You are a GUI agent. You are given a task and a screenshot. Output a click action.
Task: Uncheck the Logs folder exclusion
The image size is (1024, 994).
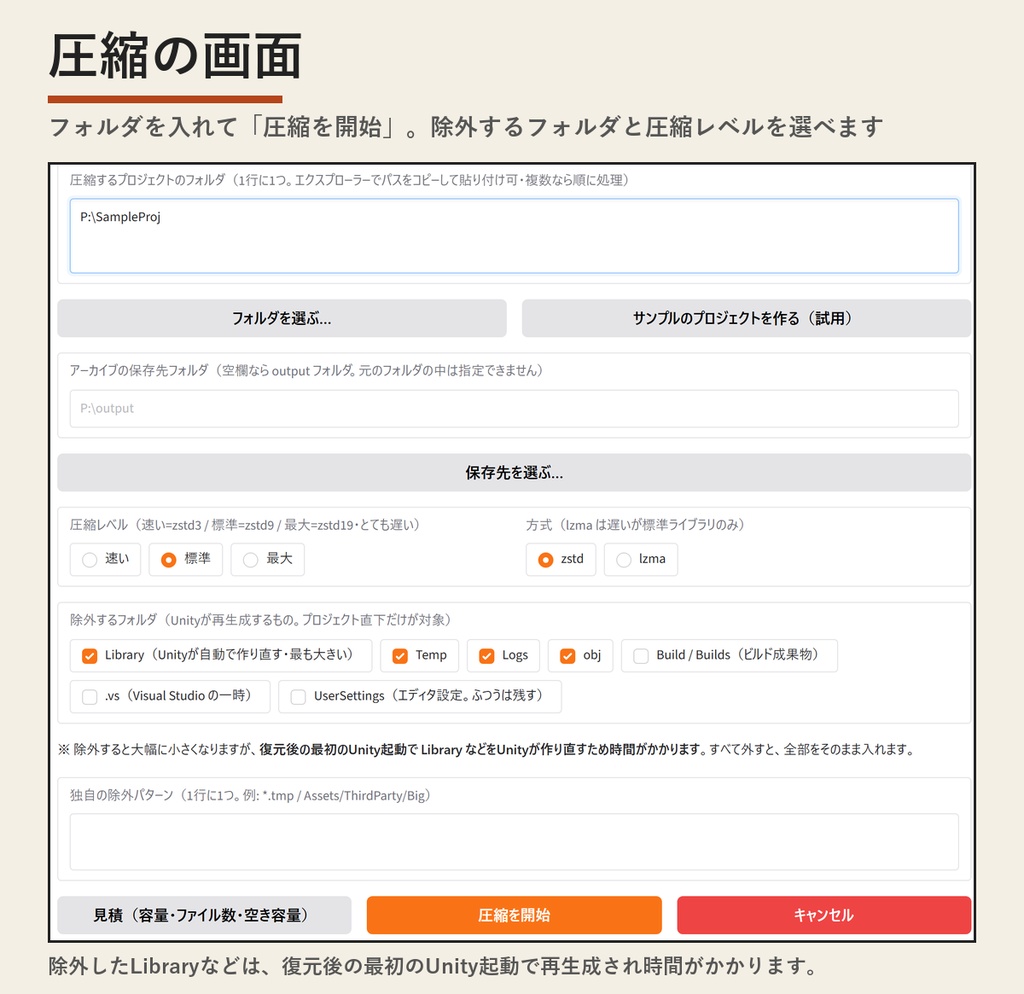coord(487,656)
